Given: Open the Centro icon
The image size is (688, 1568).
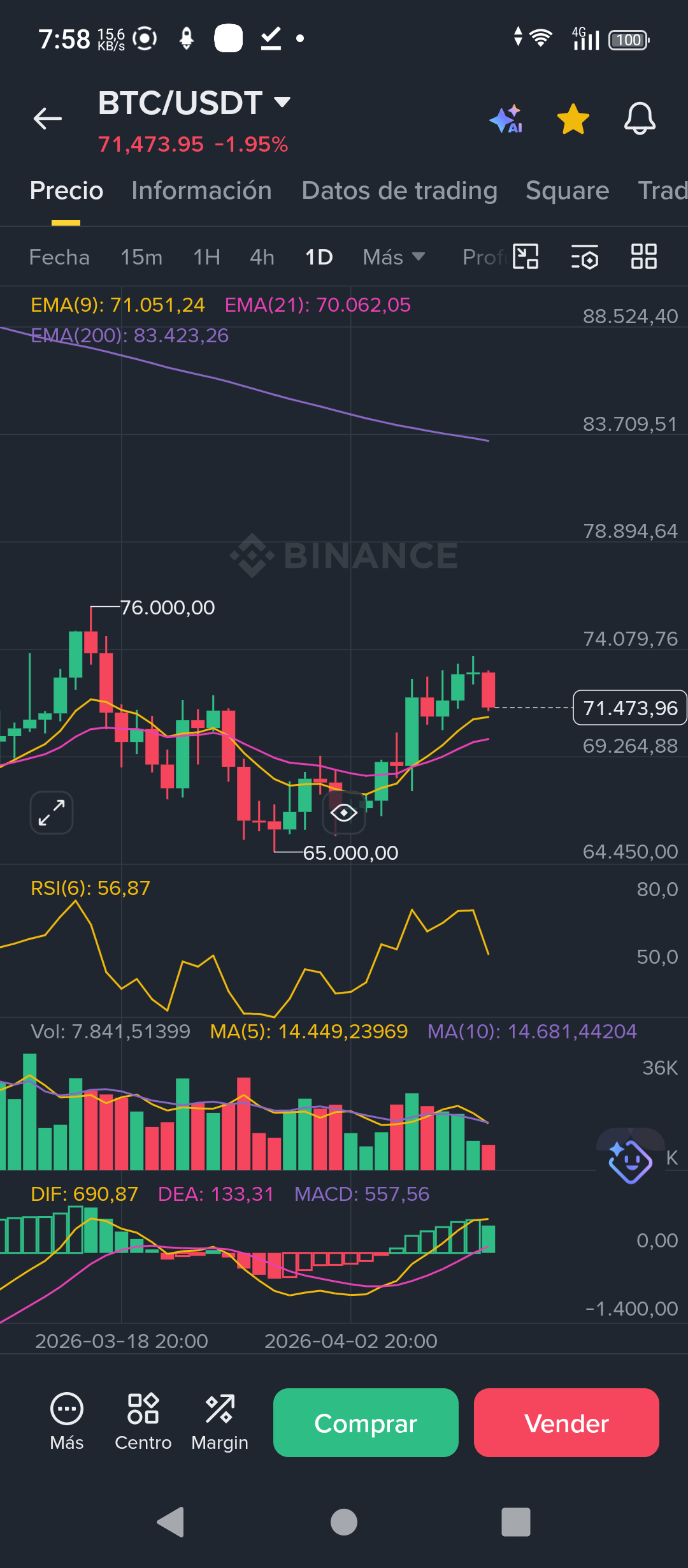Looking at the screenshot, I should 143,1422.
